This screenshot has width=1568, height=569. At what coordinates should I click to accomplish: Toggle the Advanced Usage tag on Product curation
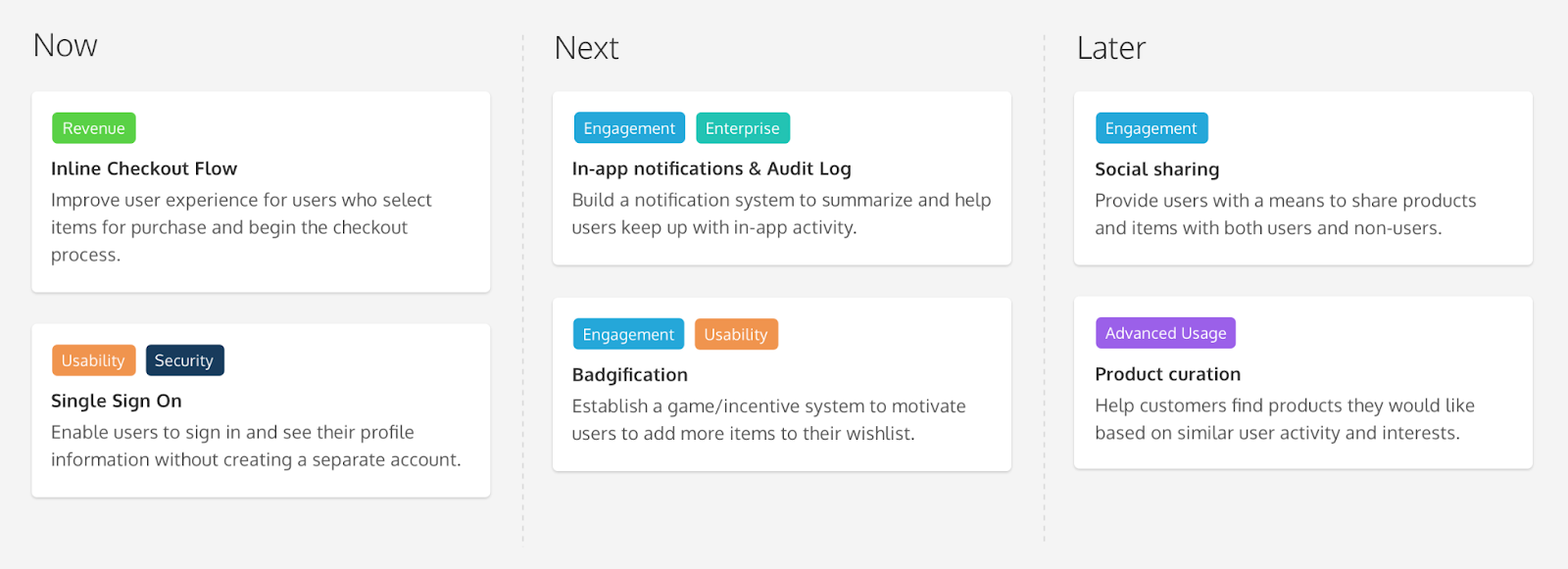point(1164,333)
